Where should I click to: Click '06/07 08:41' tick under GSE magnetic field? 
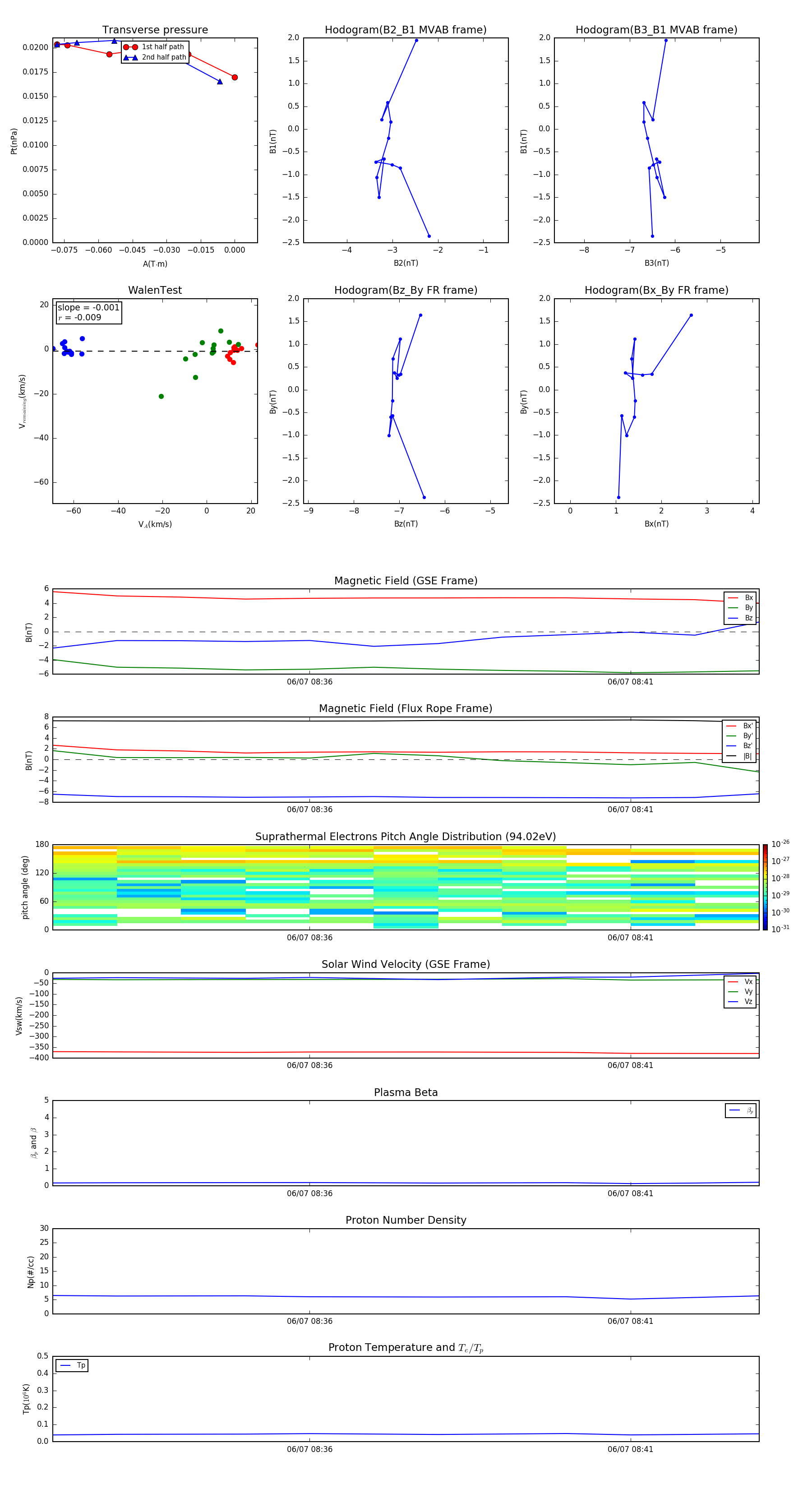(631, 681)
